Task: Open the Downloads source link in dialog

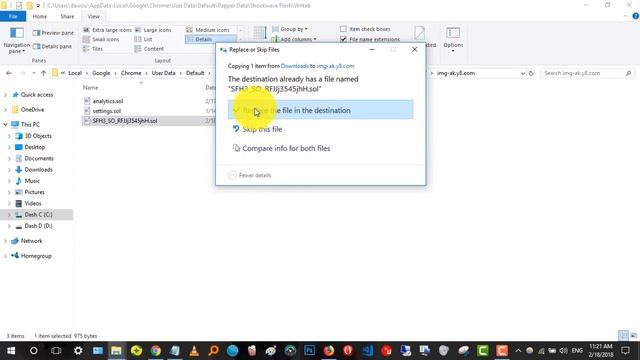Action: 294,66
